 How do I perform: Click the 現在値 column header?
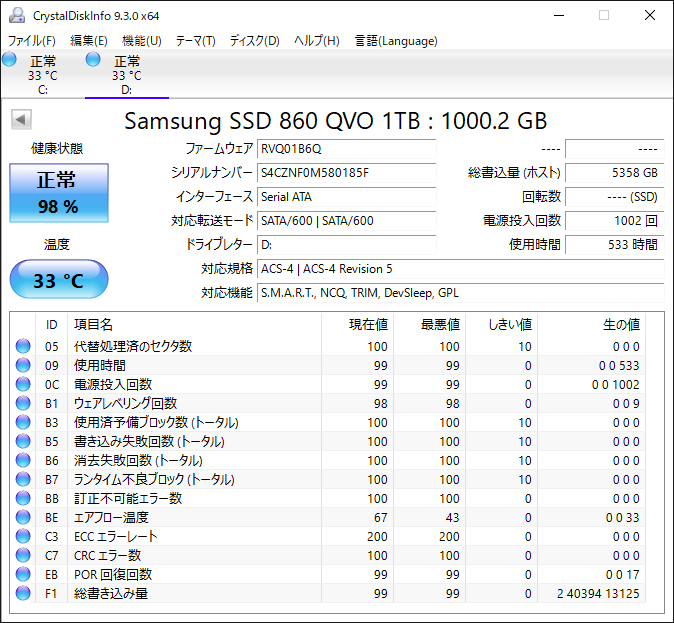pos(357,325)
